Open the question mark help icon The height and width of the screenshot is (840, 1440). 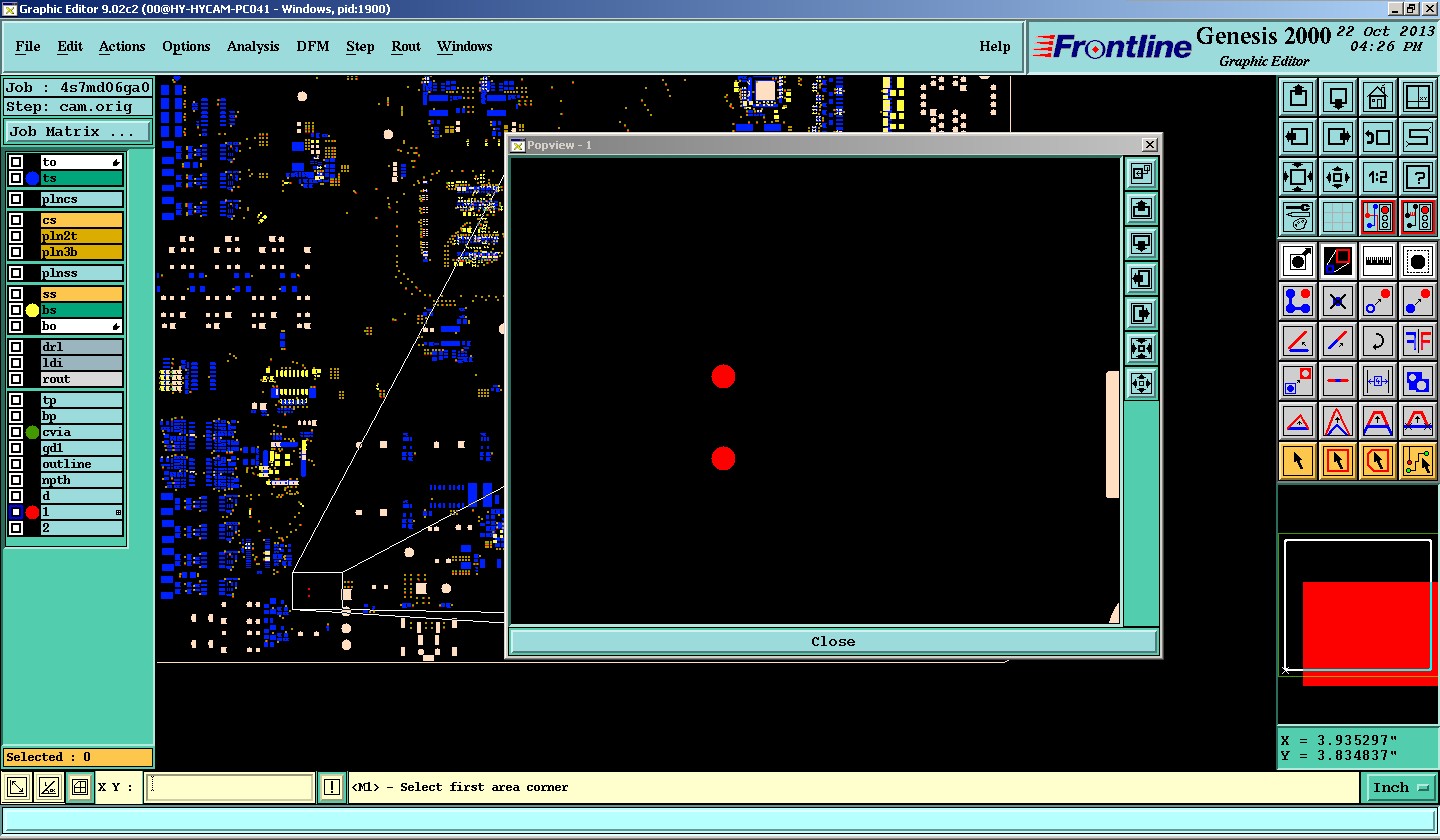pyautogui.click(x=1418, y=177)
